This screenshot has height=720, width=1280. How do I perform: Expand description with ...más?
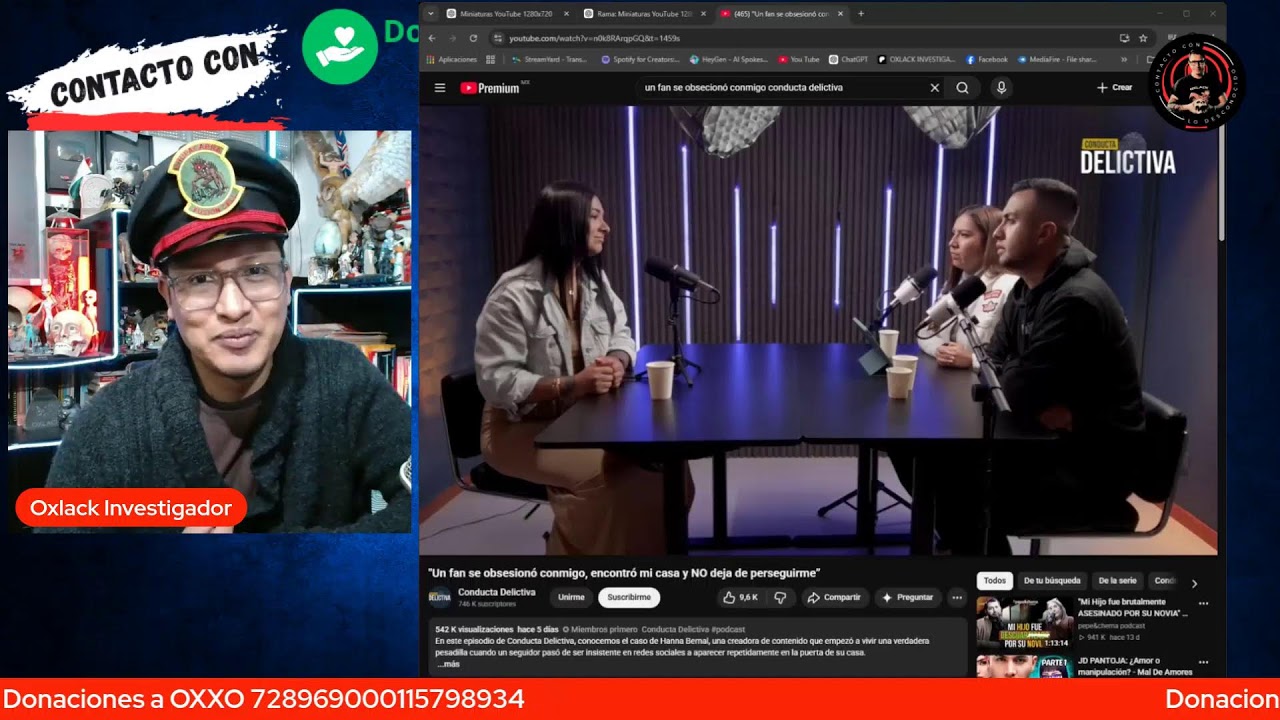[448, 664]
